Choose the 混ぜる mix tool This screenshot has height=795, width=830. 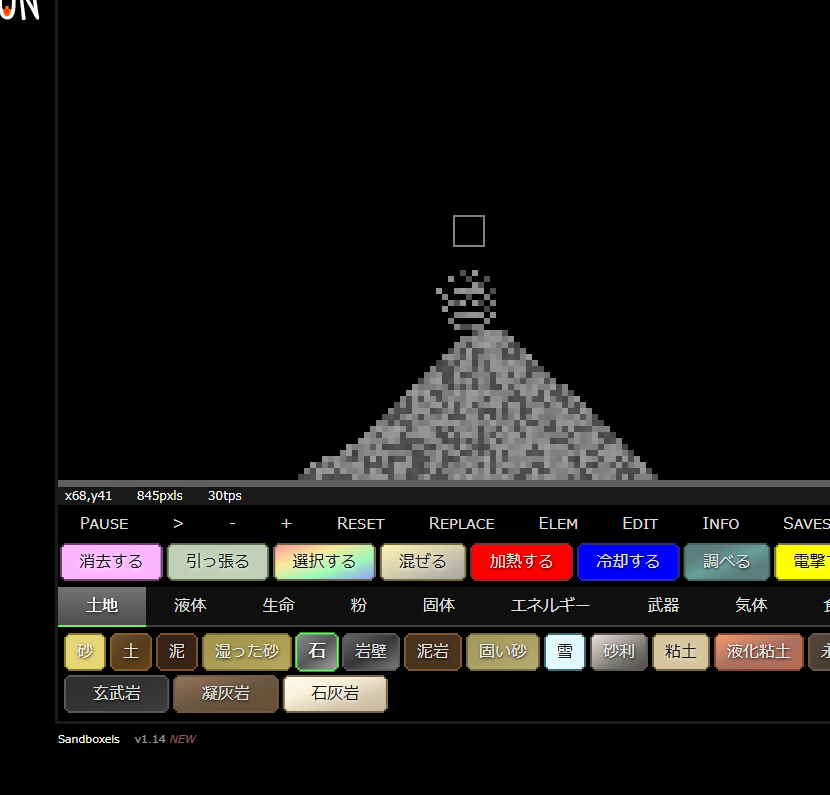(x=423, y=562)
